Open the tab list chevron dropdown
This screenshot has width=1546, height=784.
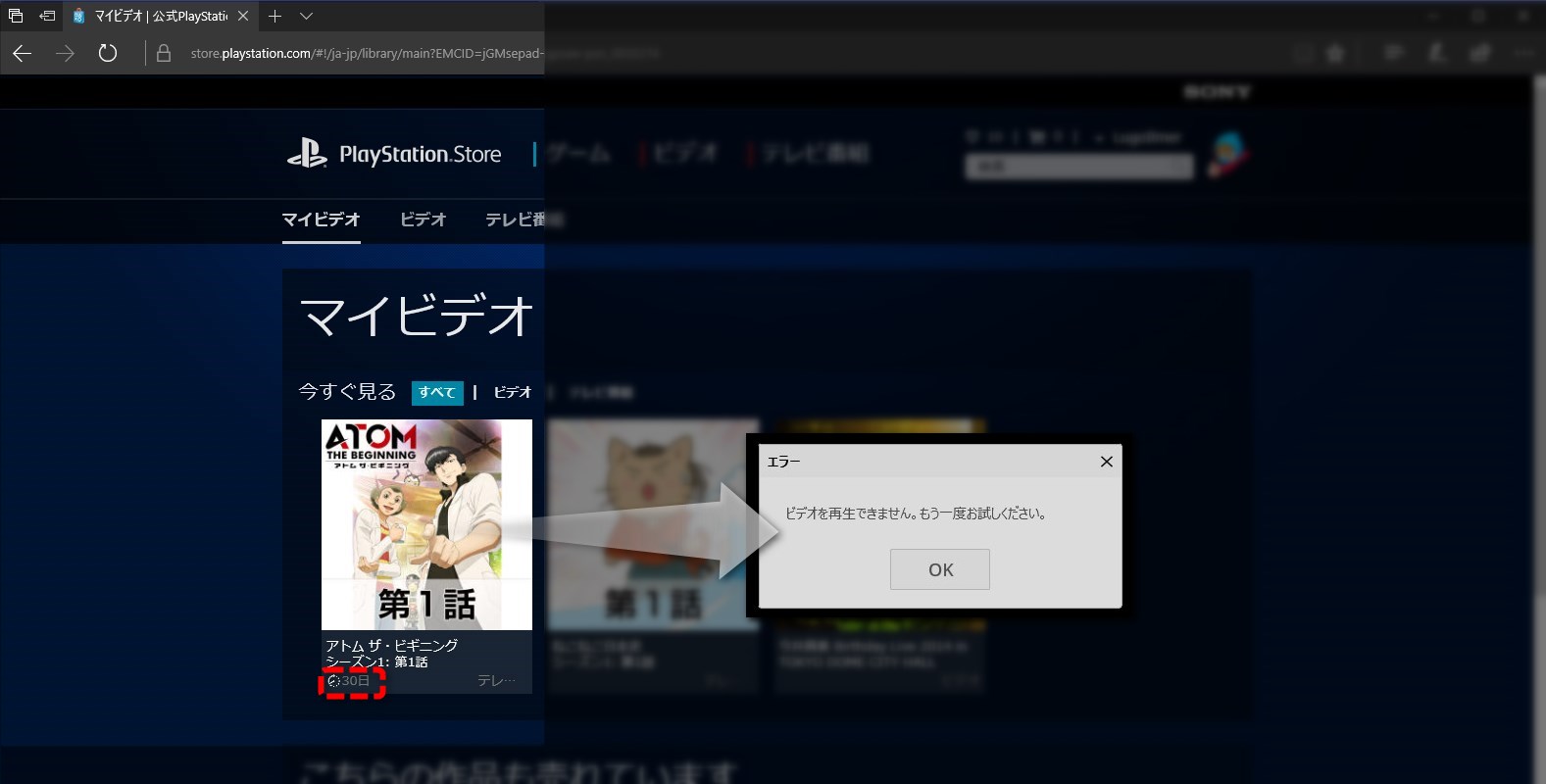pos(306,16)
